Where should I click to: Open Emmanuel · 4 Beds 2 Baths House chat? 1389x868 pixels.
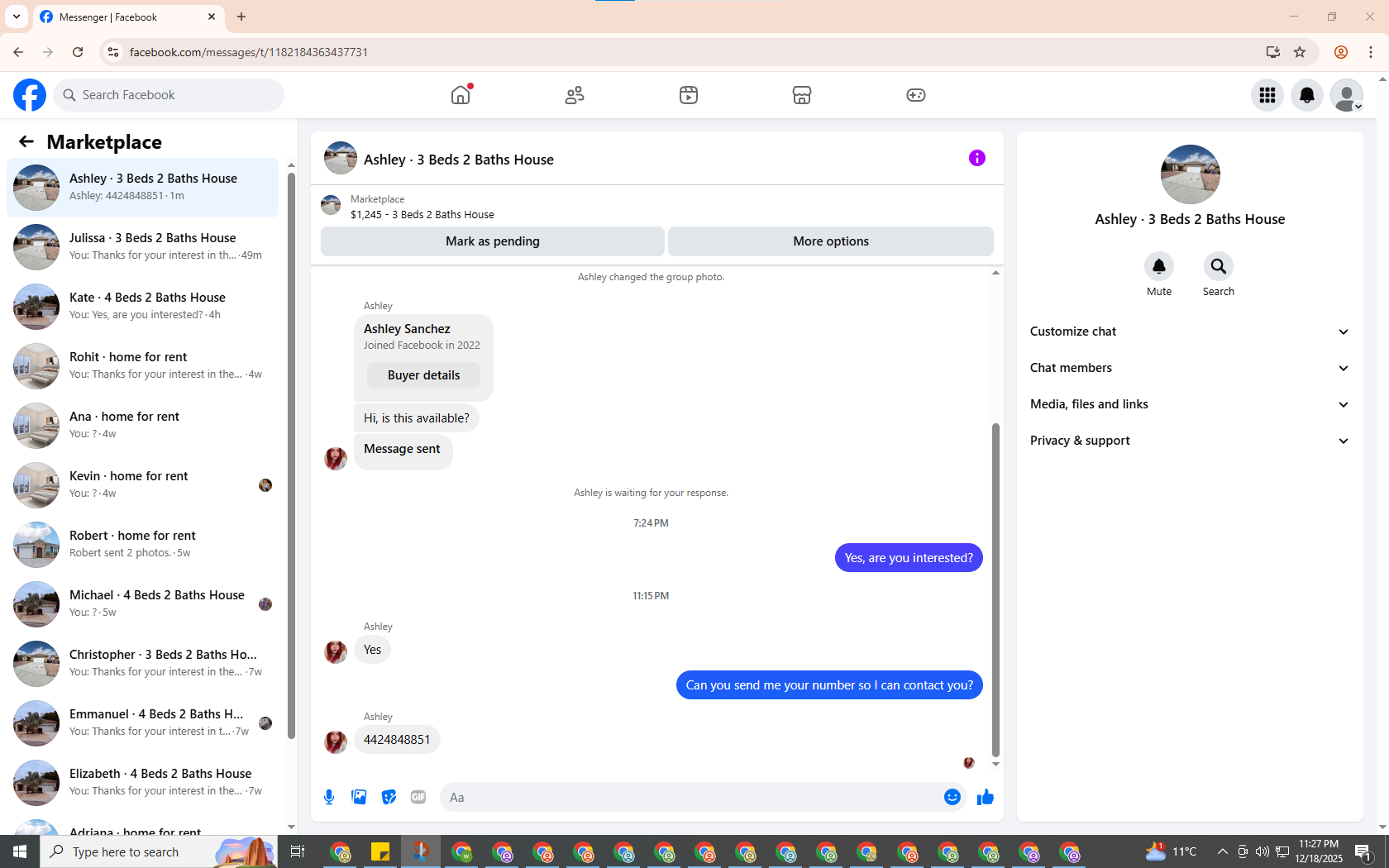(142, 723)
